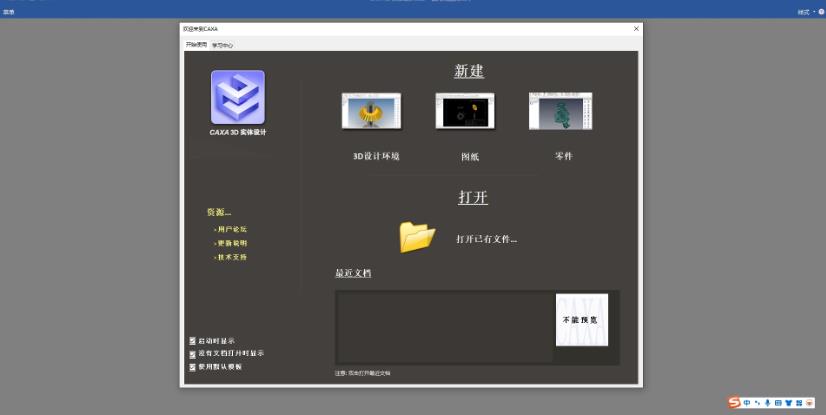Uncheck 使用默认模板 checkbox

[x=192, y=367]
